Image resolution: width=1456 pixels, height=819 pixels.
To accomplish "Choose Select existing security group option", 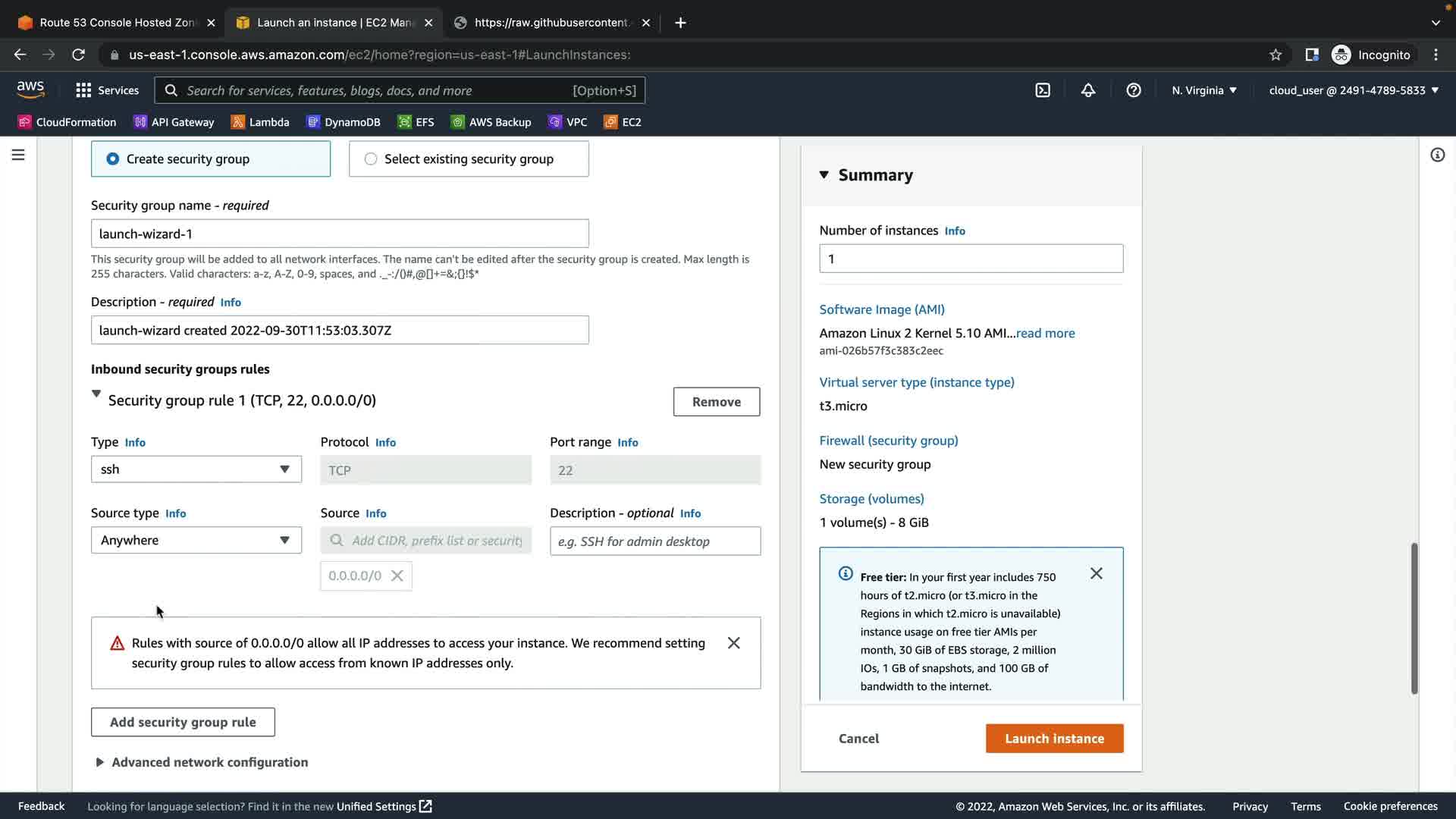I will [x=371, y=159].
